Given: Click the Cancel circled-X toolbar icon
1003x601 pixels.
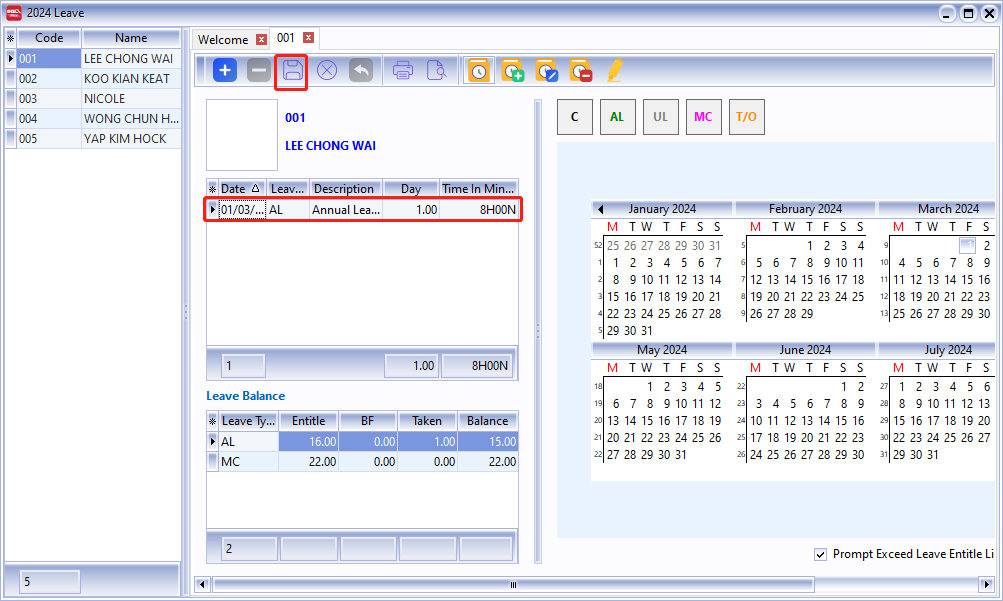Looking at the screenshot, I should pos(327,71).
